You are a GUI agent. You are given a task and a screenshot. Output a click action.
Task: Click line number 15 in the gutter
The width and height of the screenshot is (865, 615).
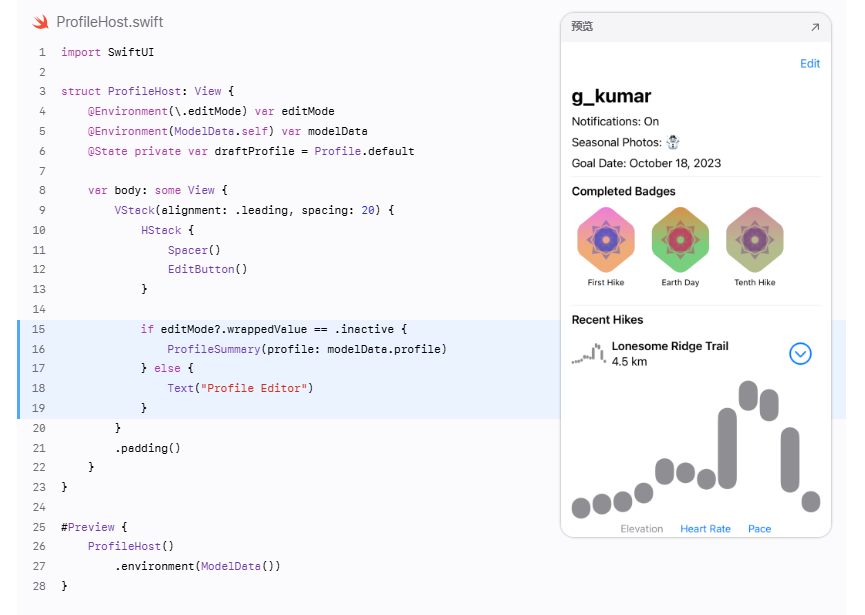click(x=39, y=329)
